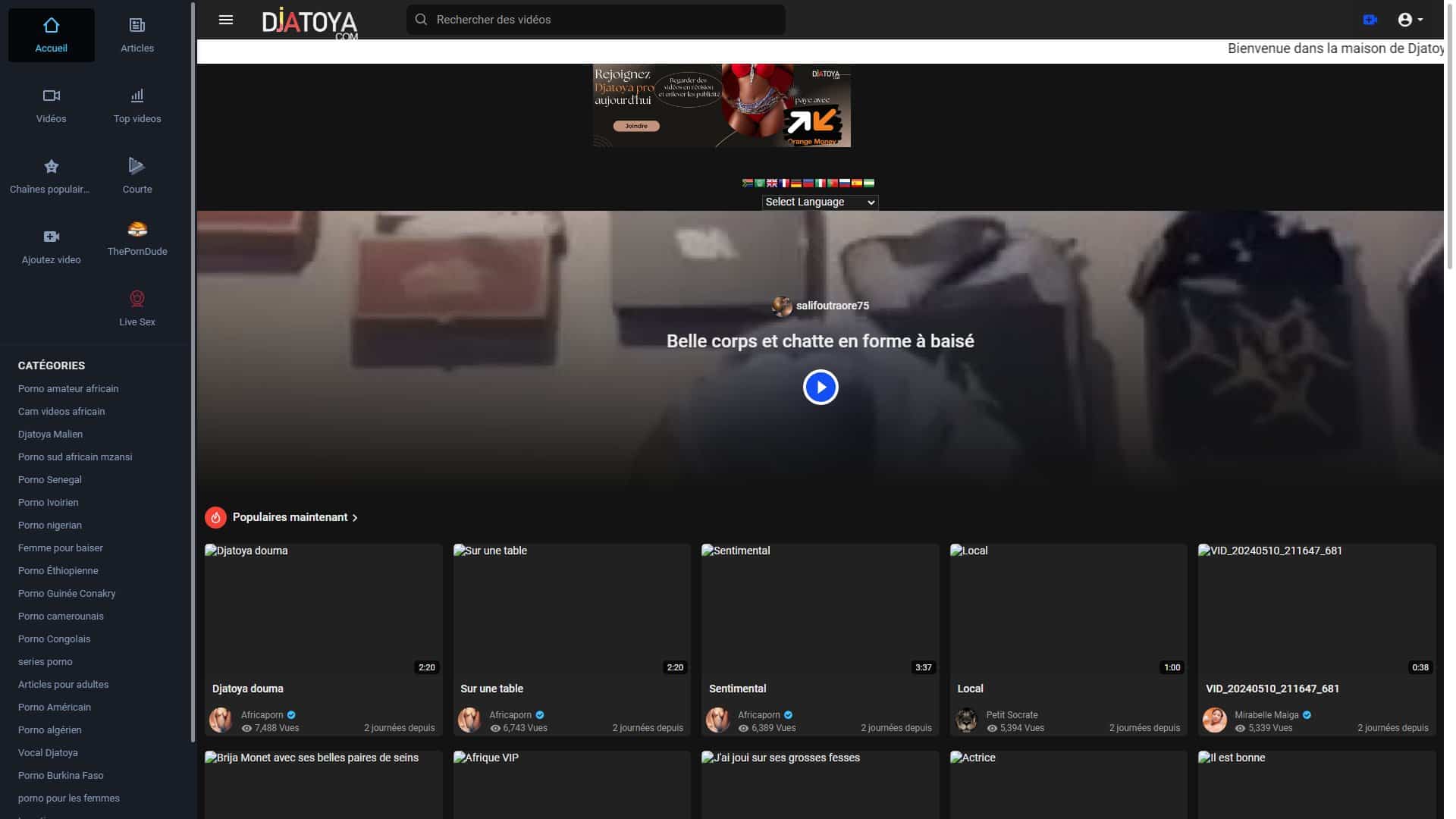Image resolution: width=1456 pixels, height=819 pixels.
Task: Open Top videos chart icon
Action: pos(136,96)
